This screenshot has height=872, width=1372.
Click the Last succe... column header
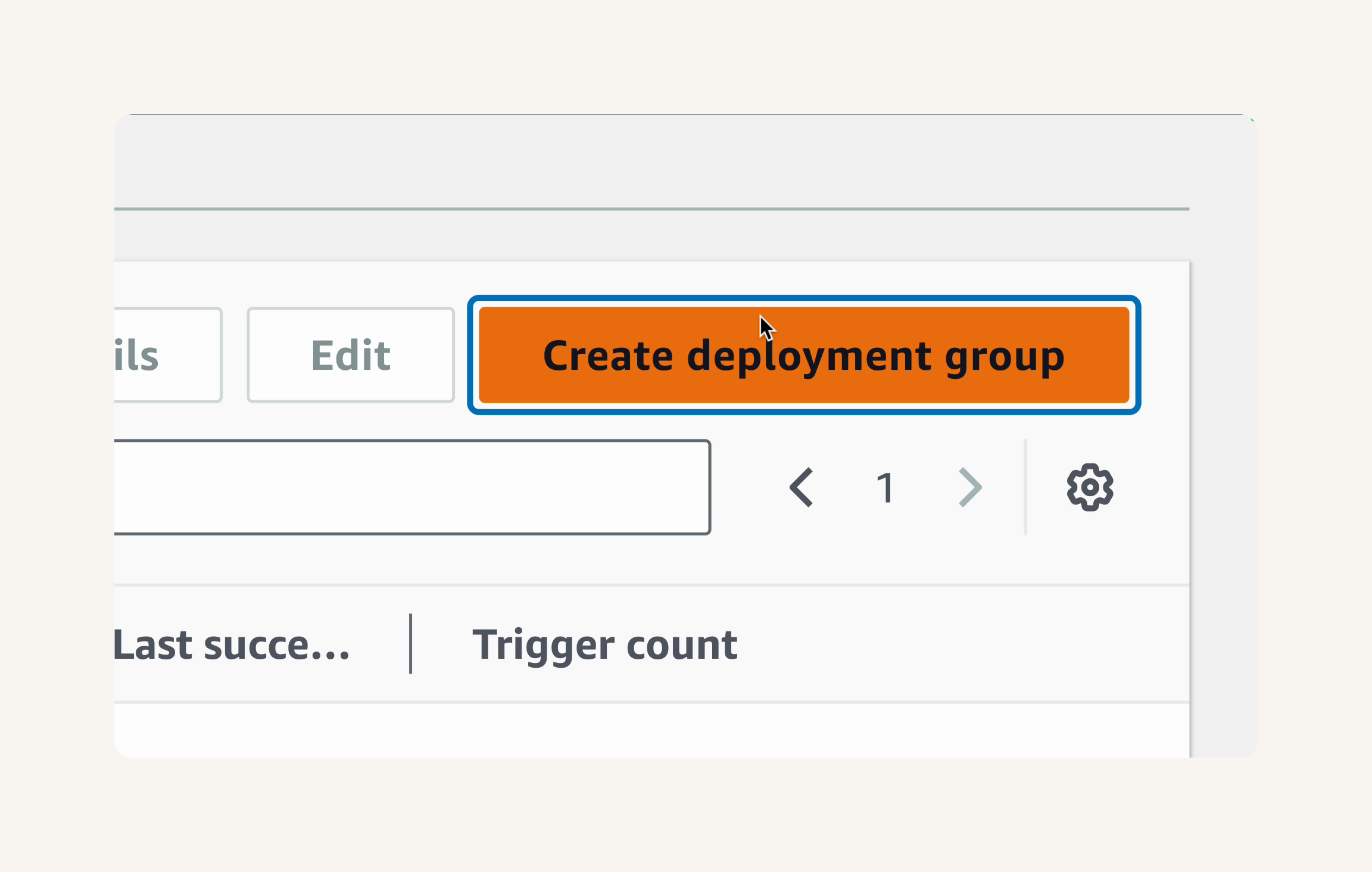232,645
